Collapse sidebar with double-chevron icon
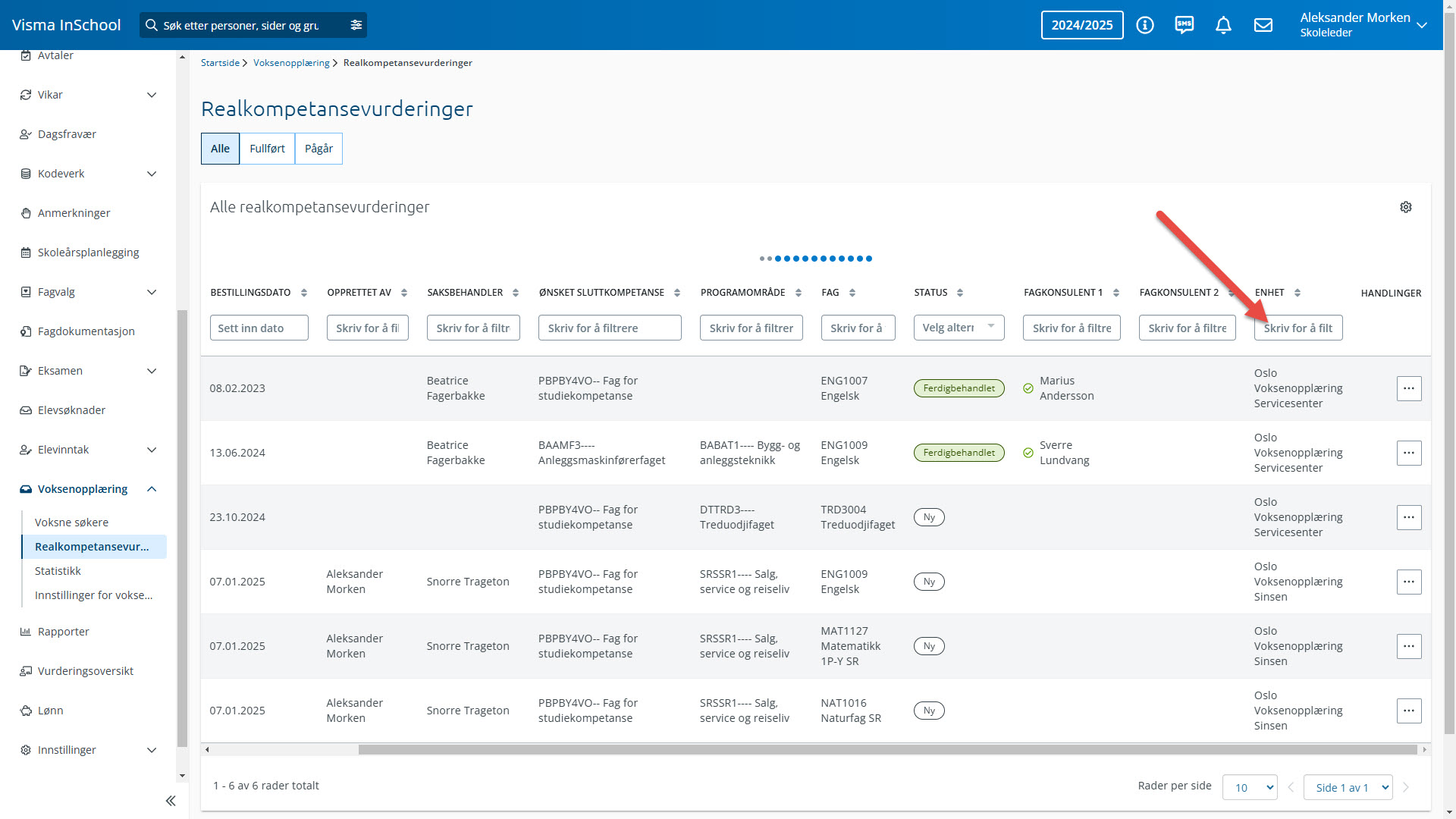1456x819 pixels. tap(171, 801)
